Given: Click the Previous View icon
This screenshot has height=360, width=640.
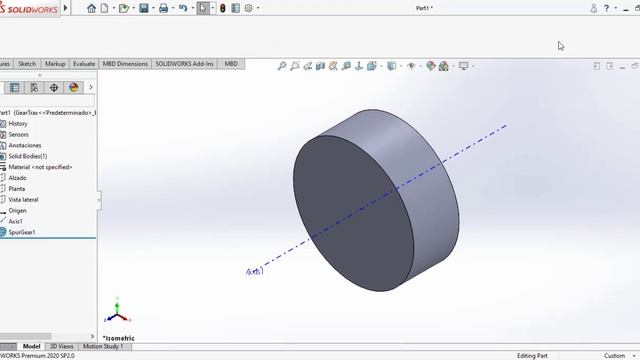Looking at the screenshot, I should pyautogui.click(x=308, y=66).
